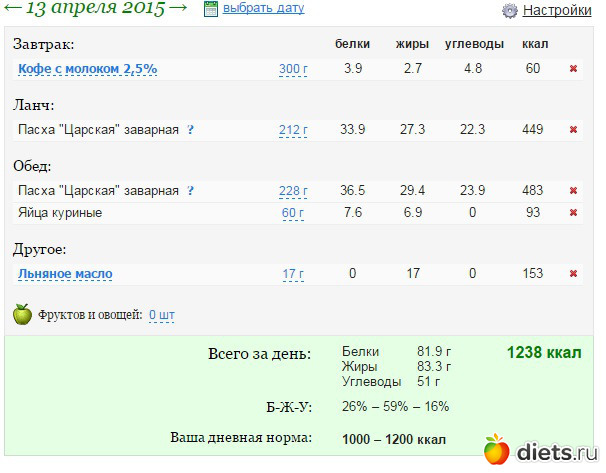Delete the dinner Пасха "Царская" entry
This screenshot has height=473, width=606.
tap(573, 191)
